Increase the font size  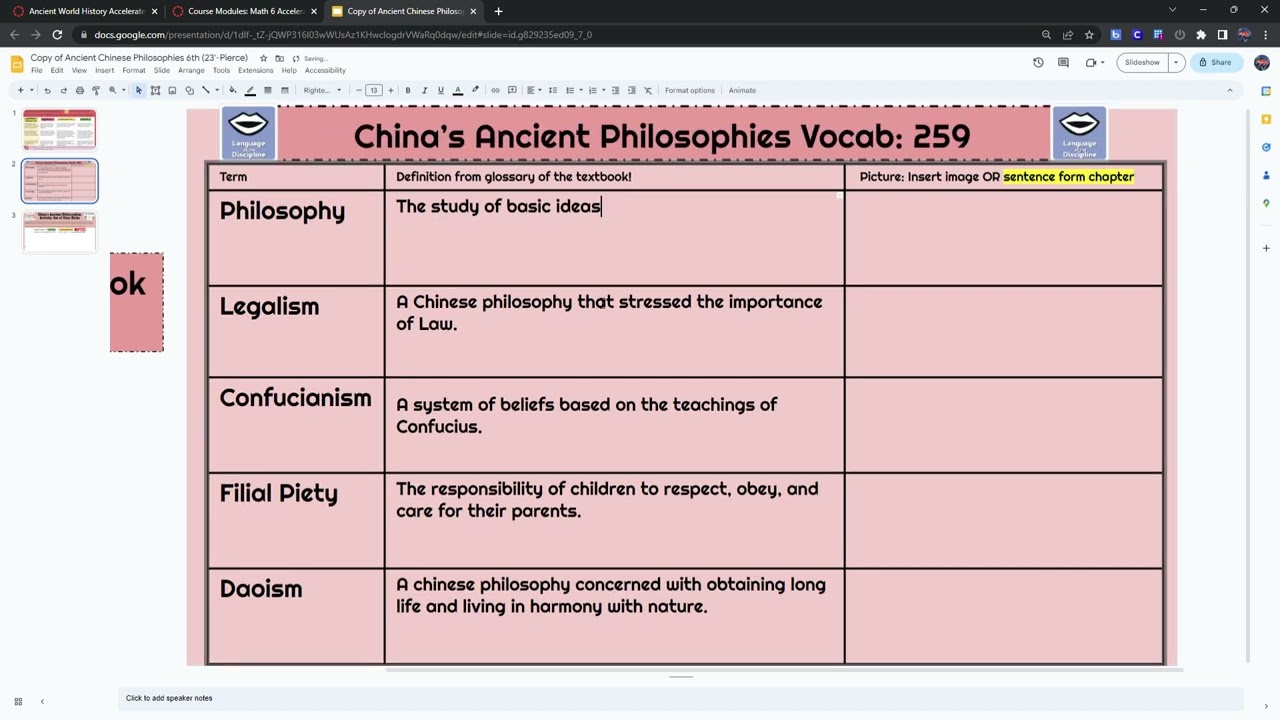click(x=390, y=90)
